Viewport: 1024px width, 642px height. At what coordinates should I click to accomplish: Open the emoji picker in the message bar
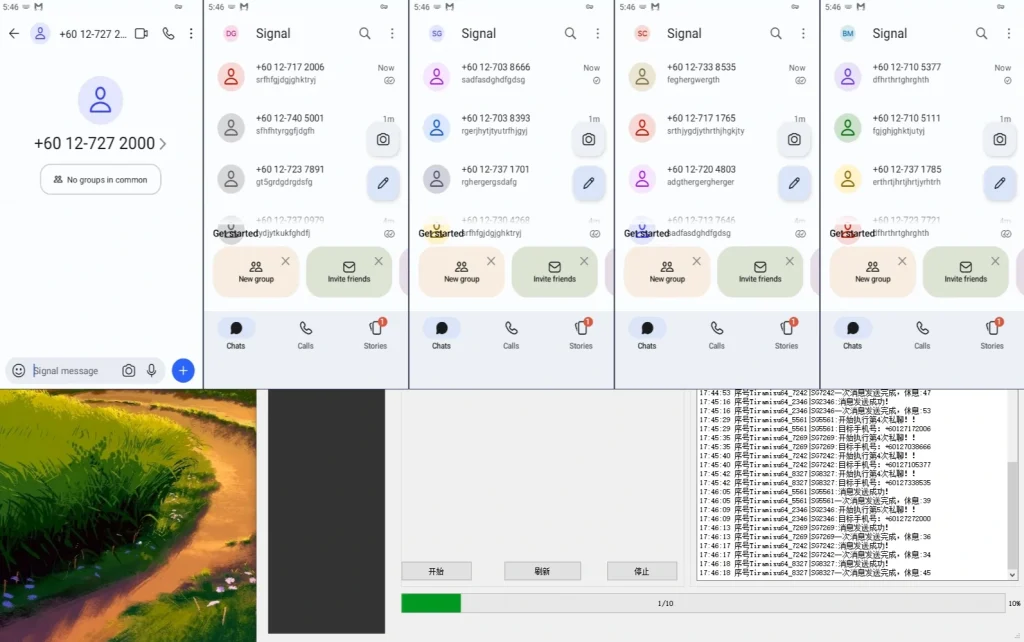coord(18,371)
